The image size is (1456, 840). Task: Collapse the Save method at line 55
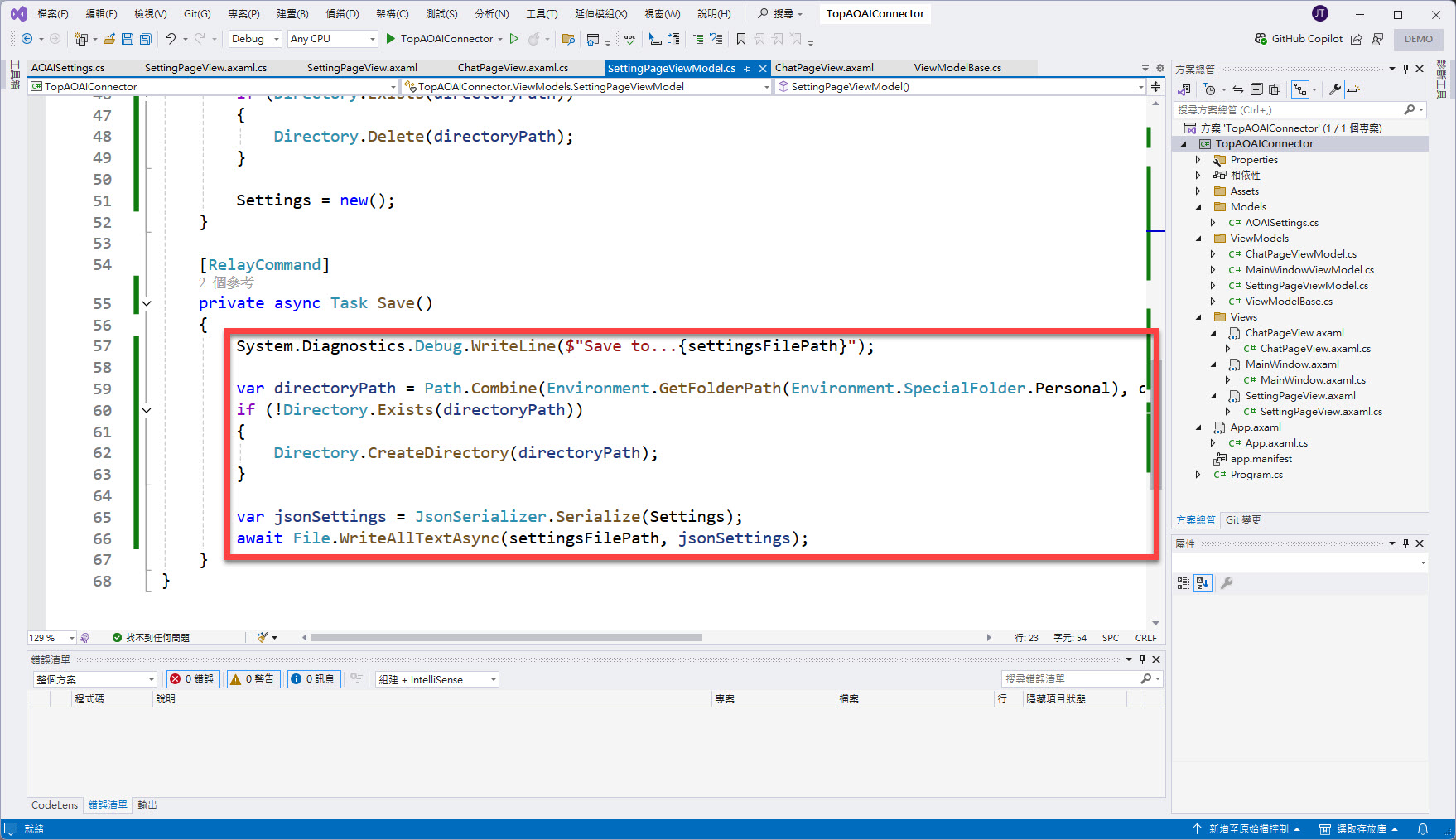[x=147, y=304]
